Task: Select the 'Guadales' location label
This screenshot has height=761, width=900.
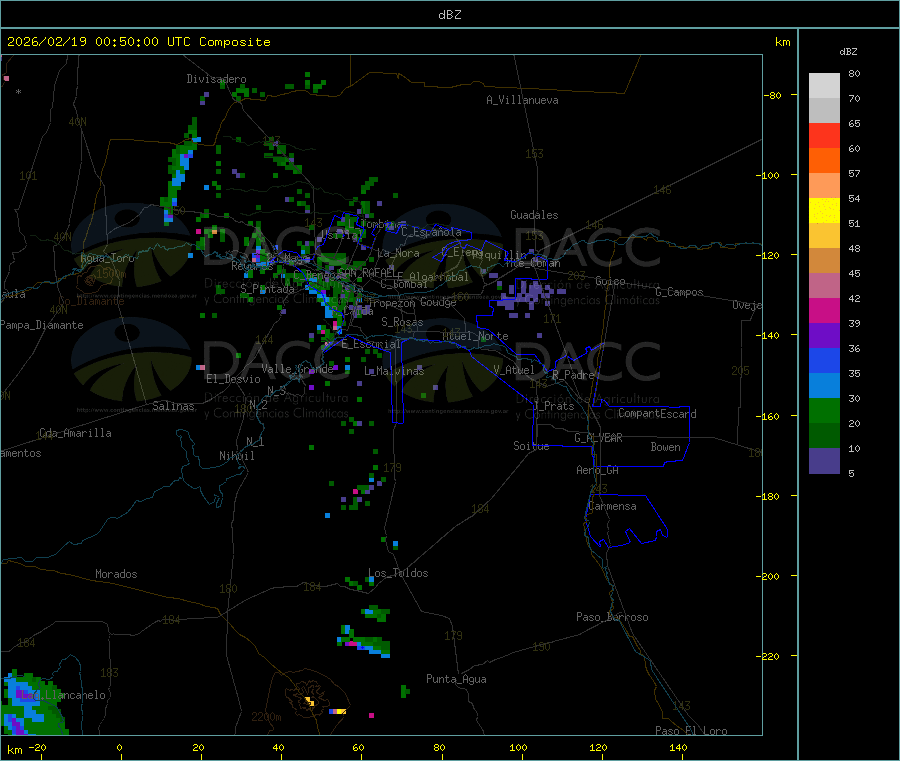Action: click(534, 215)
